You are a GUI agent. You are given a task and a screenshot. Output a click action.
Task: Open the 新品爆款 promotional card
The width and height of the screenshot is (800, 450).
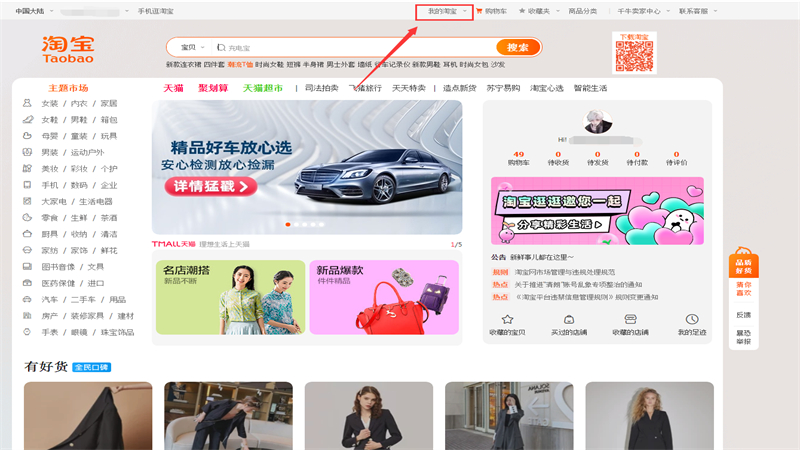coord(384,297)
